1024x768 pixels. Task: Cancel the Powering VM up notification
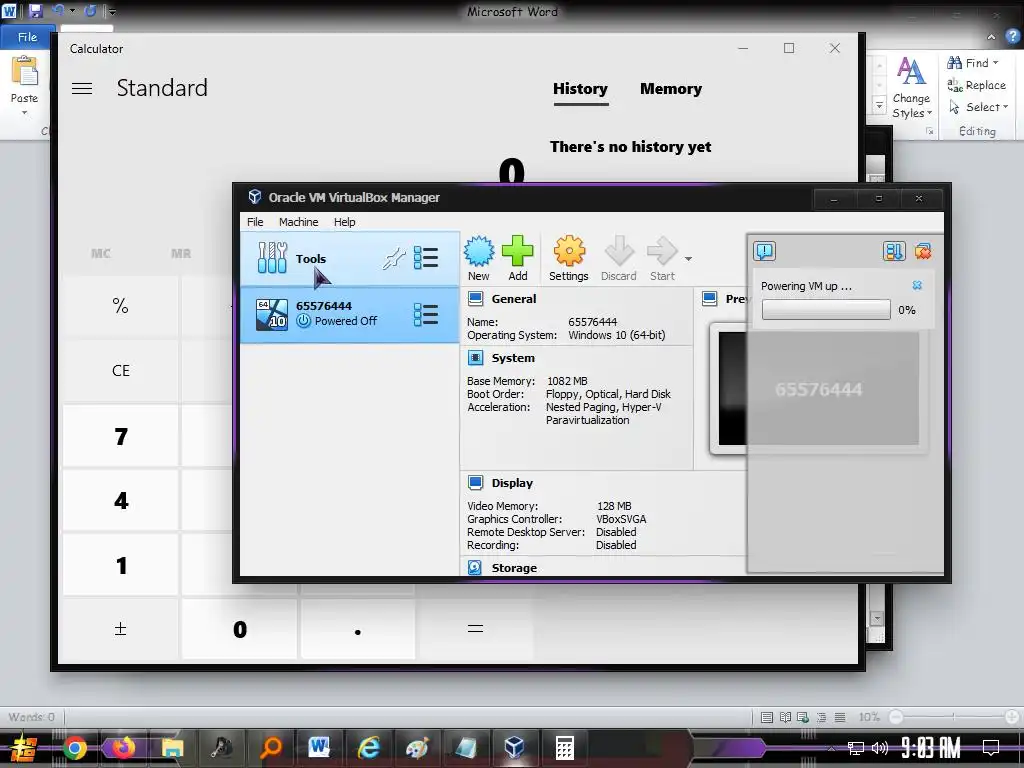[x=917, y=285]
